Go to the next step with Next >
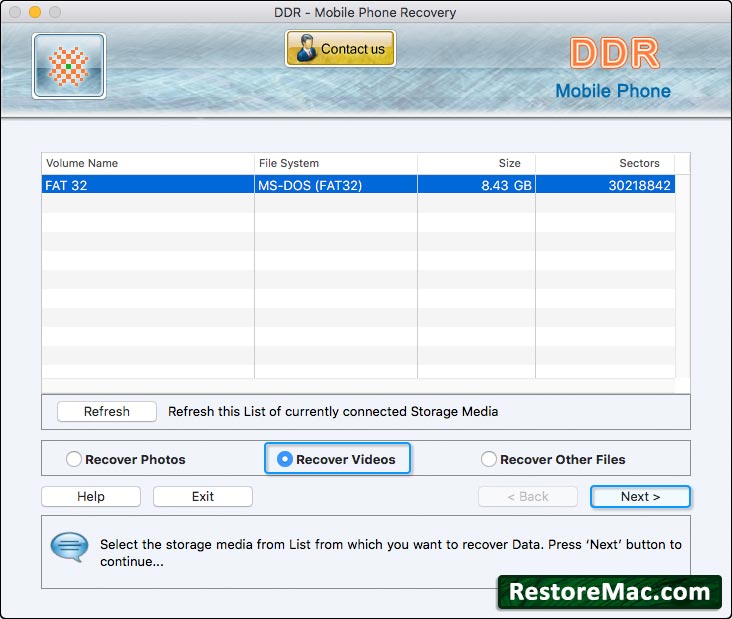 coord(640,496)
